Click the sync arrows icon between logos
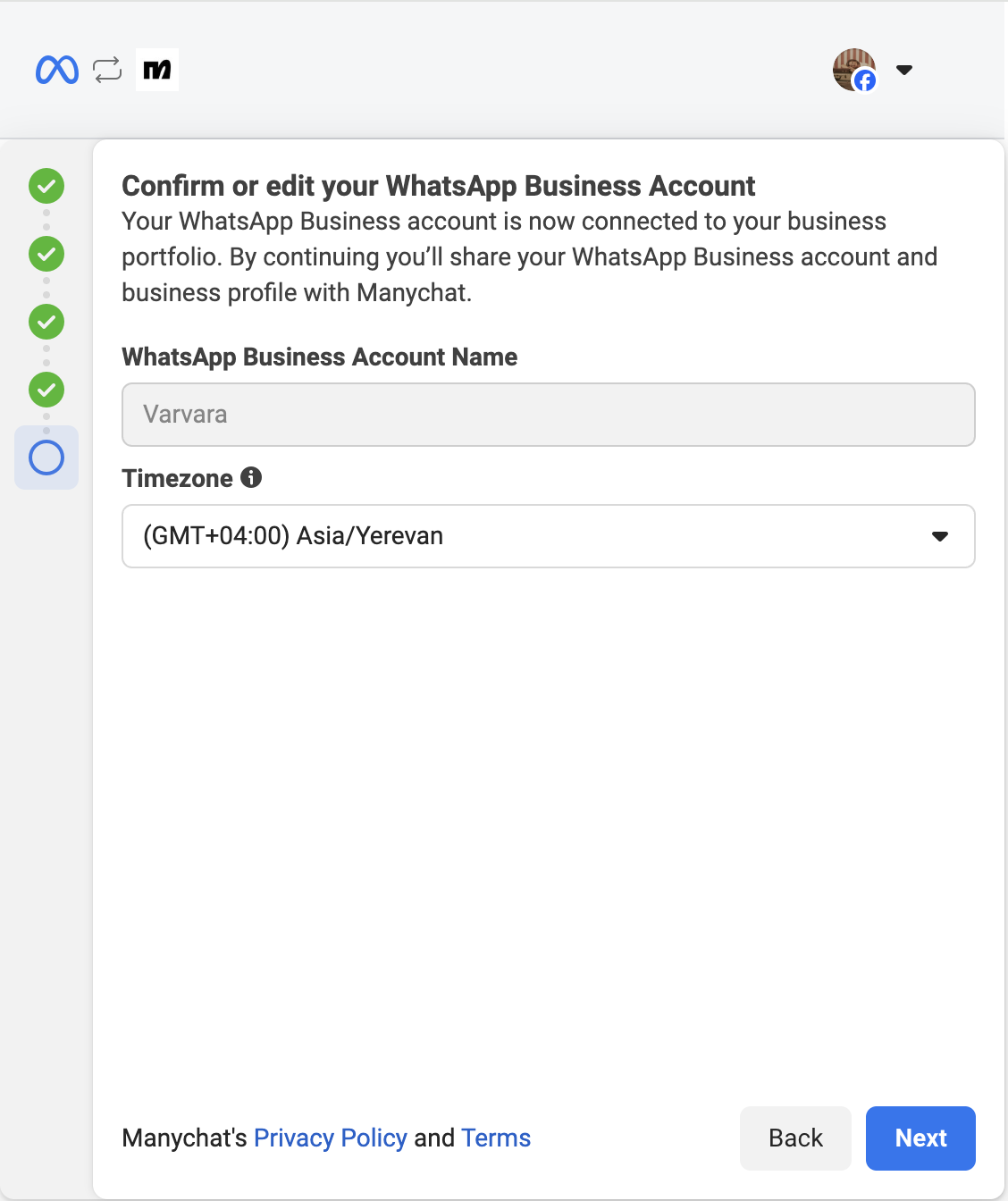 107,70
